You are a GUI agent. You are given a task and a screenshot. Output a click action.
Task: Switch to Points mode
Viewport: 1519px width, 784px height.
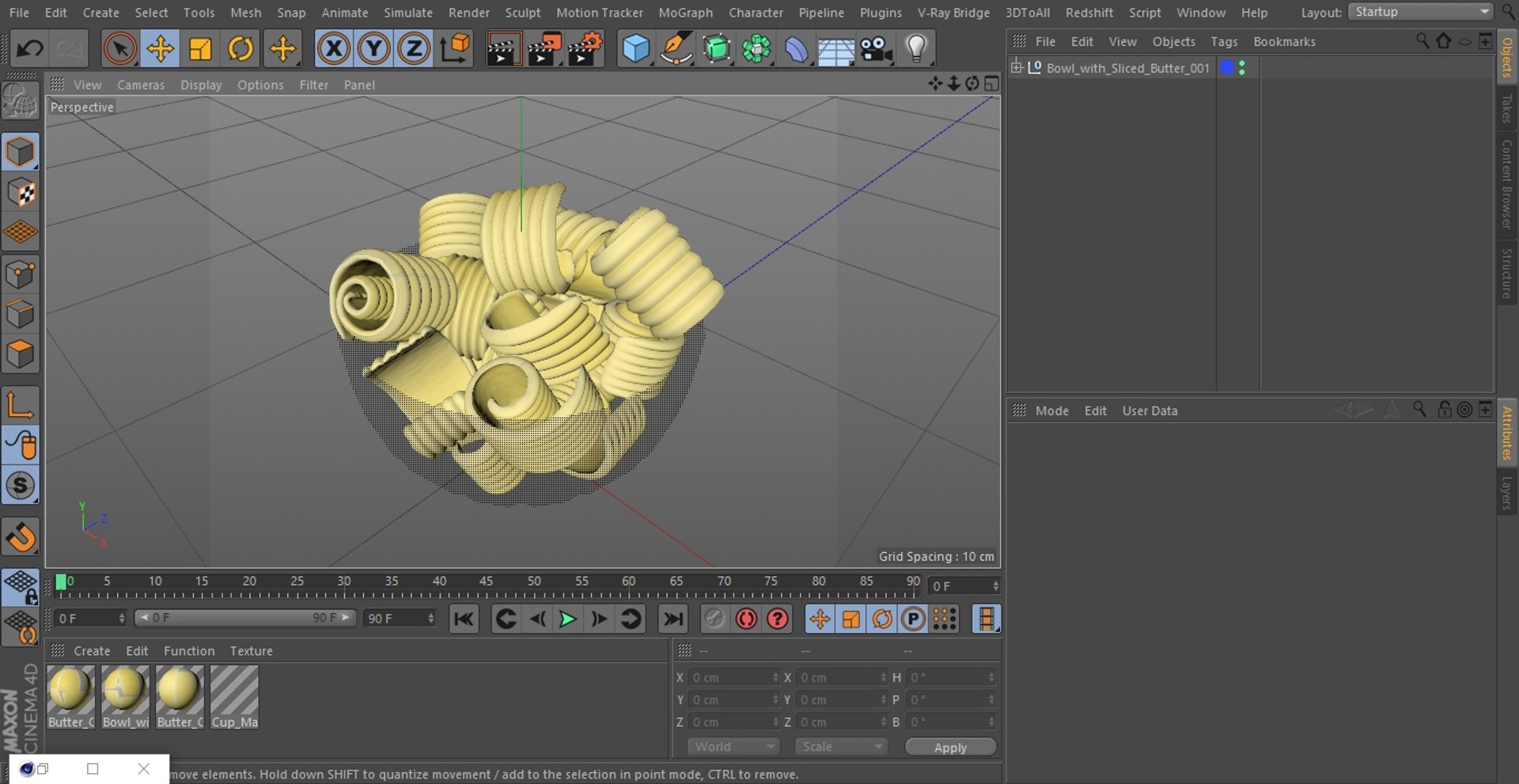21,274
